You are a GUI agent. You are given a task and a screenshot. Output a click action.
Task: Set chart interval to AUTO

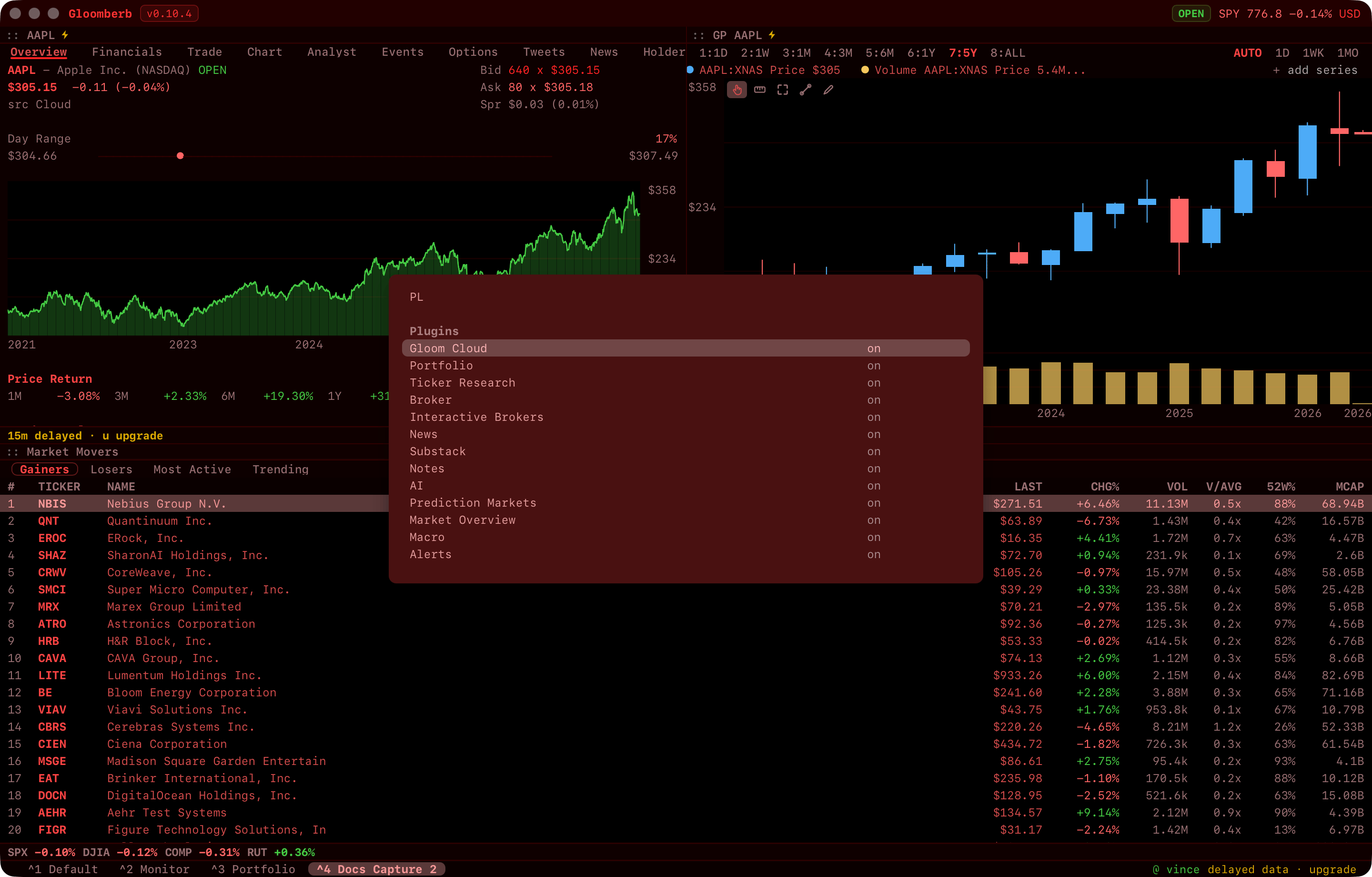1247,53
